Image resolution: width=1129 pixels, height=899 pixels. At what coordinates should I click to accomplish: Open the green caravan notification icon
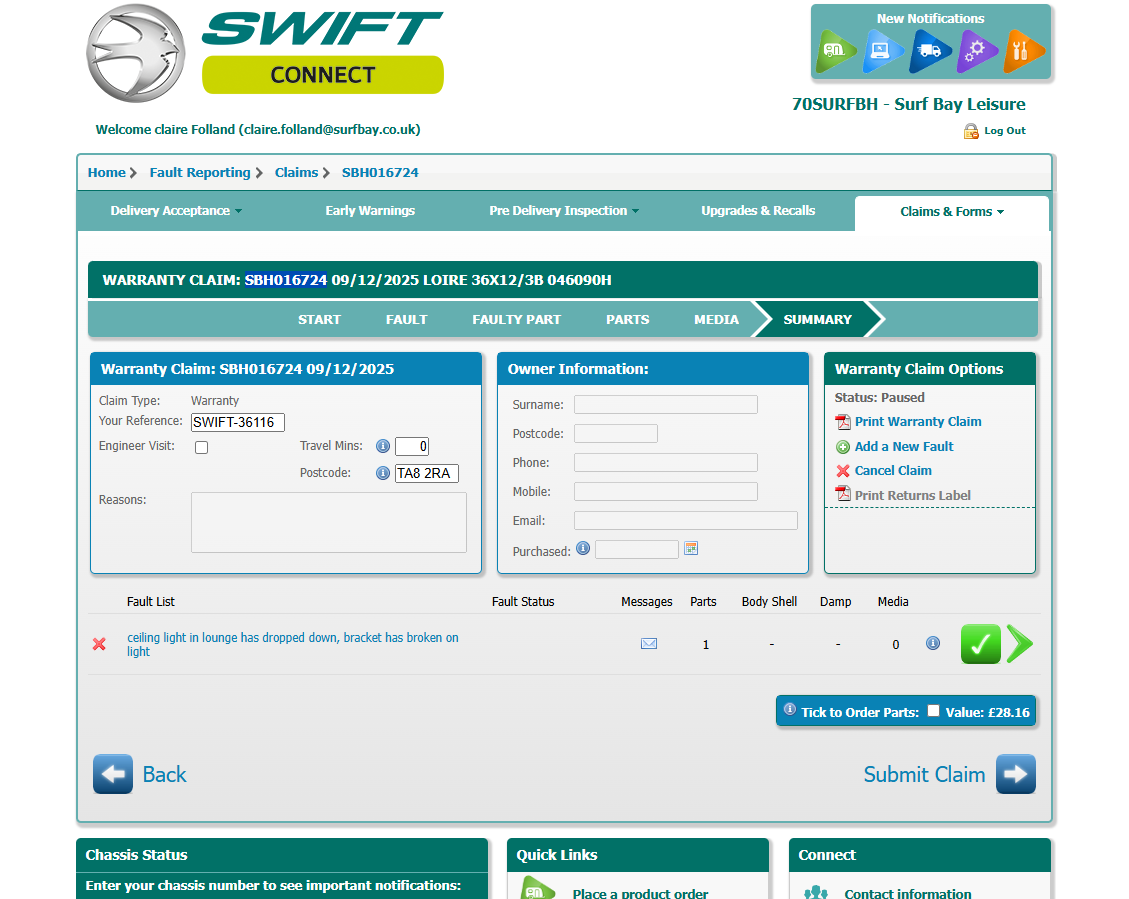pos(838,51)
